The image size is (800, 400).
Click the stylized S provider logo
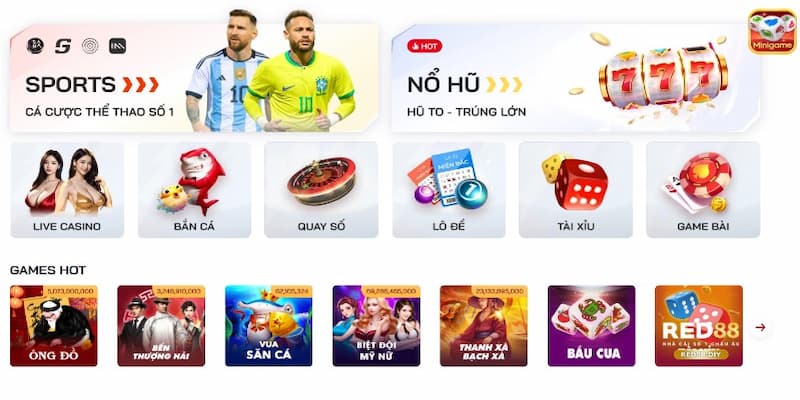pos(63,46)
